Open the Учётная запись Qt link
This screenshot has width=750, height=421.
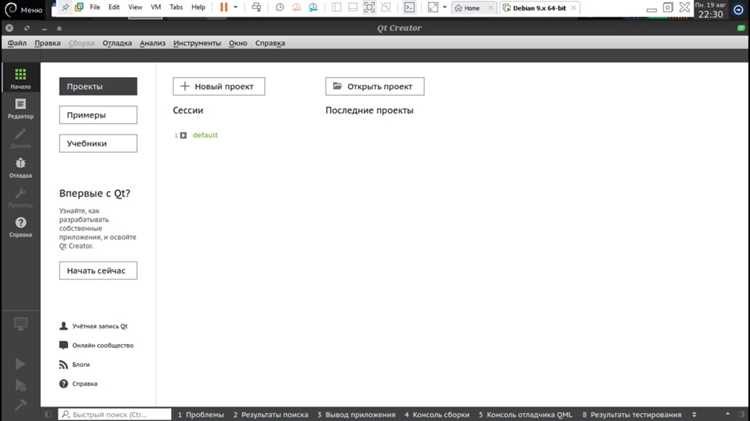coord(99,326)
